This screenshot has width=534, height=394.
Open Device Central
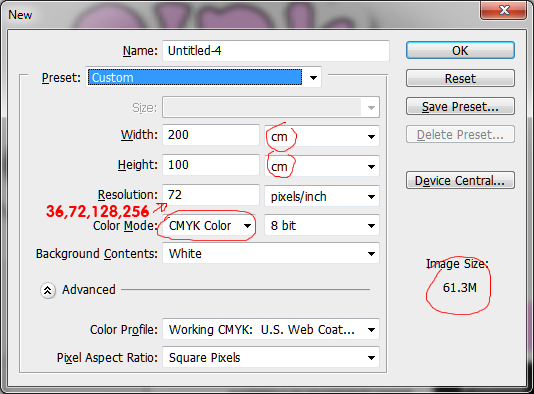460,180
